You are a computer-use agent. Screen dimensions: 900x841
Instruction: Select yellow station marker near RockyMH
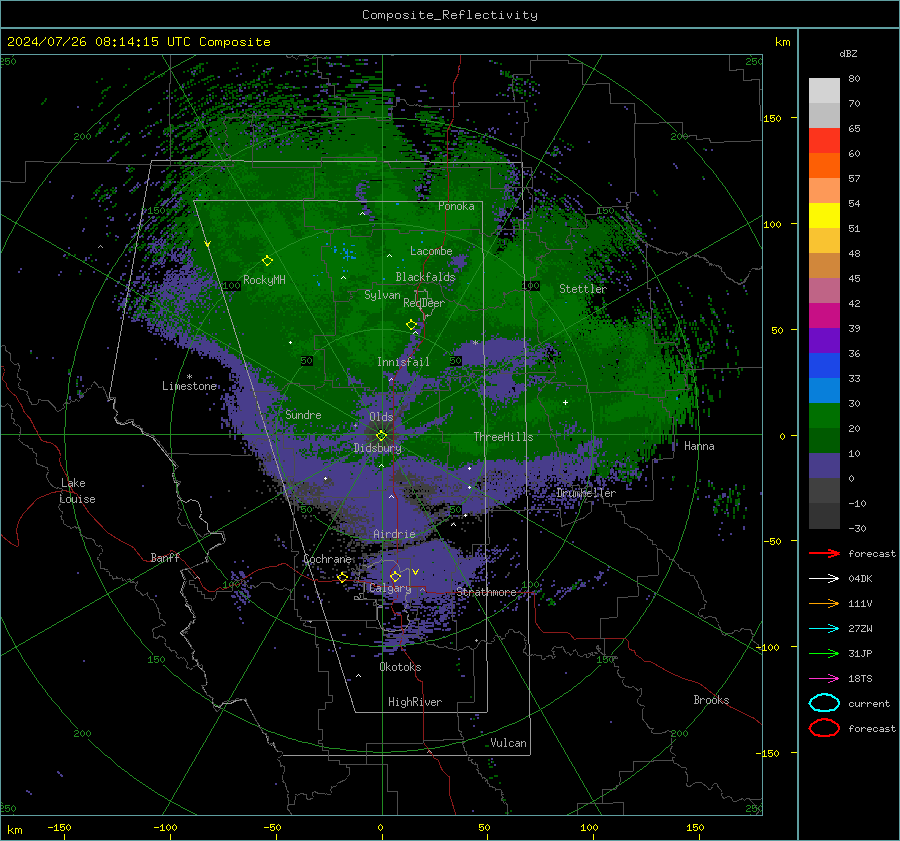(x=267, y=261)
